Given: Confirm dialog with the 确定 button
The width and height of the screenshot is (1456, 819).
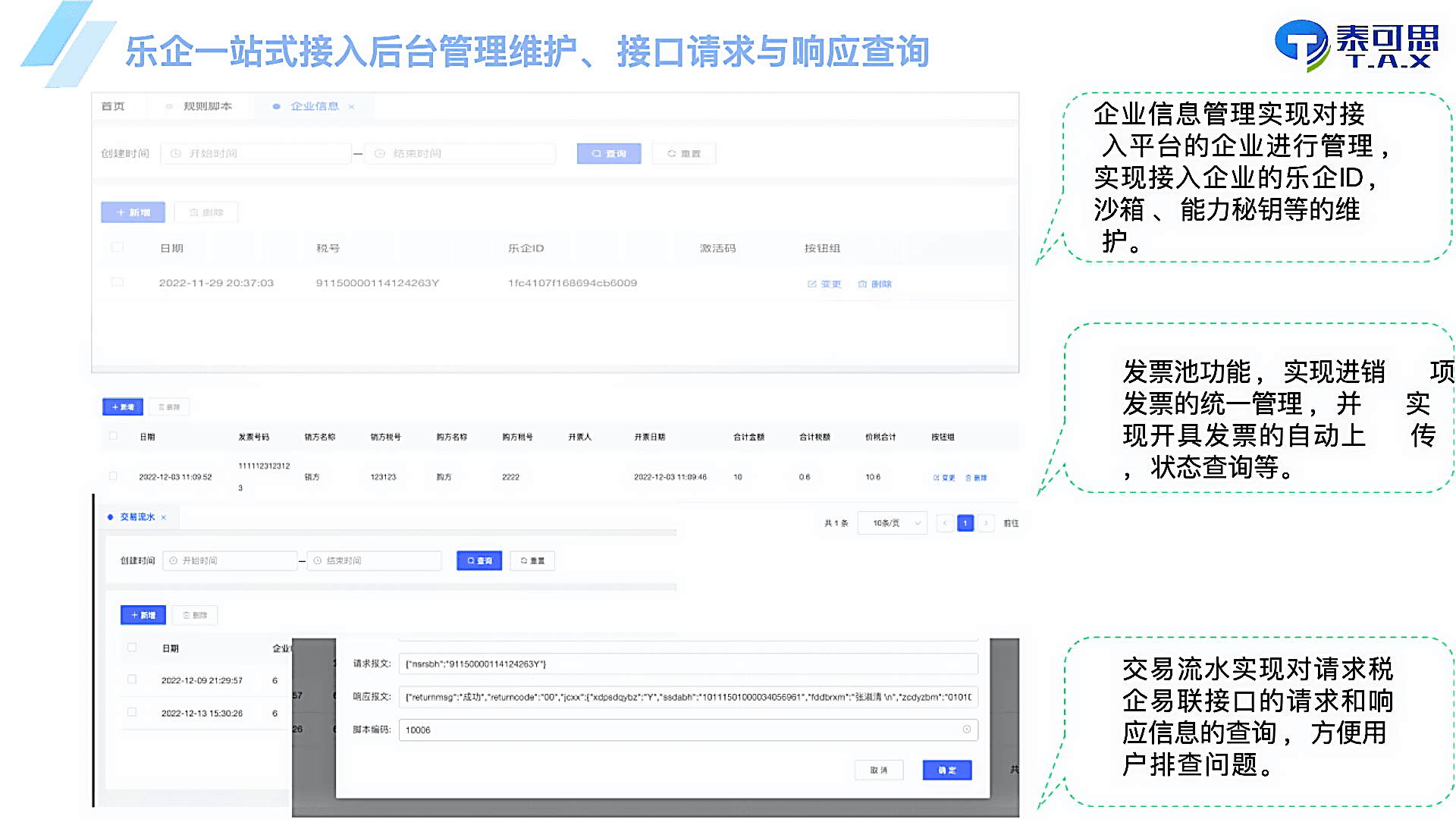Looking at the screenshot, I should coord(947,770).
